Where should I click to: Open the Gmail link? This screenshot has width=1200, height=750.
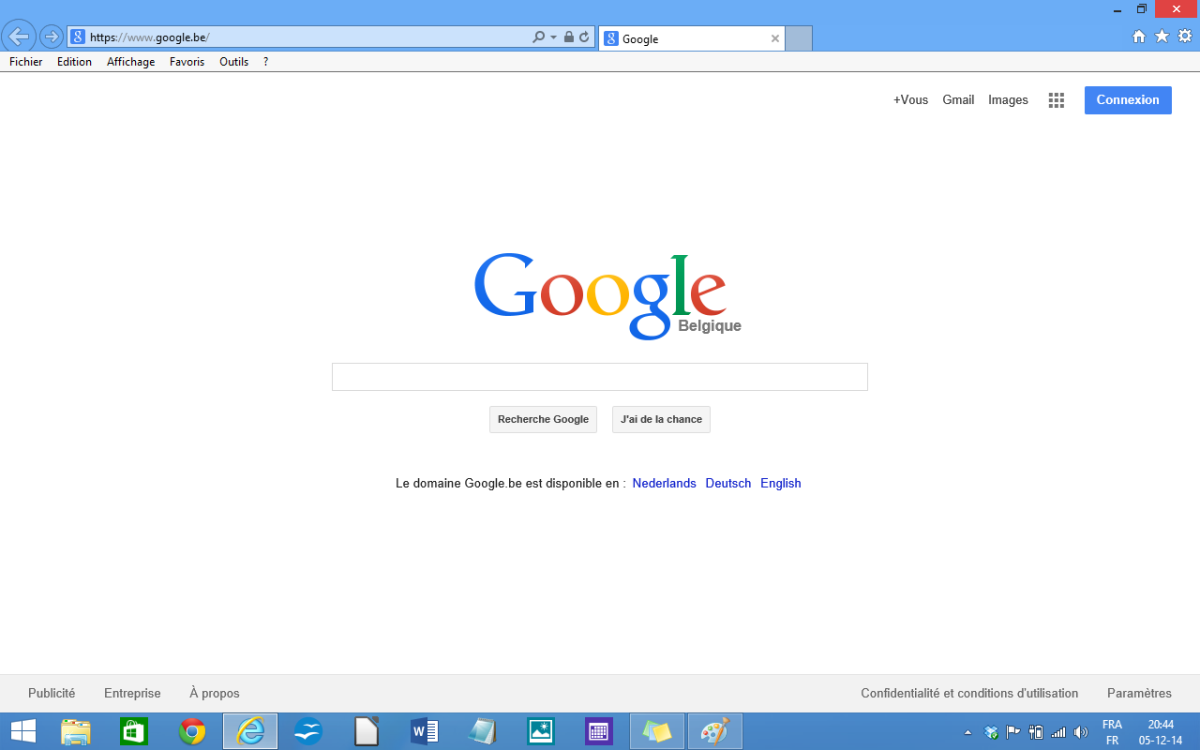point(958,100)
